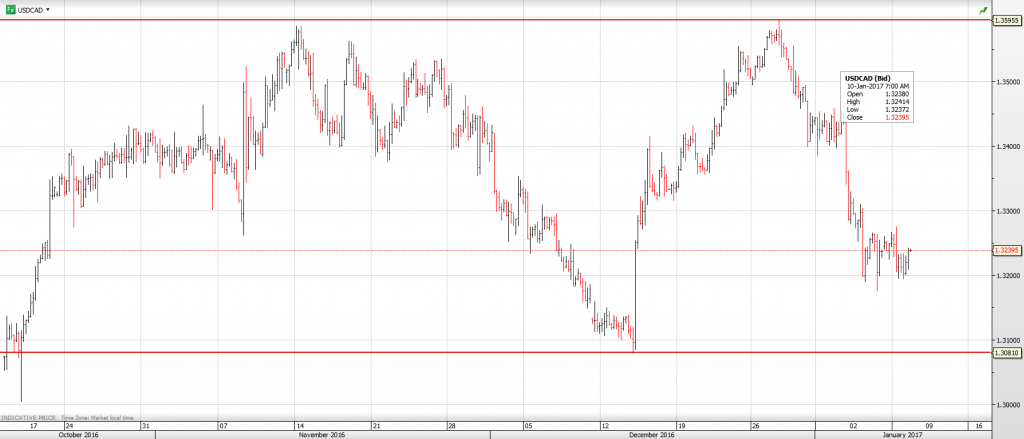Viewport: 1024px width, 439px height.
Task: Click the green chart trend icon
Action: [983, 10]
